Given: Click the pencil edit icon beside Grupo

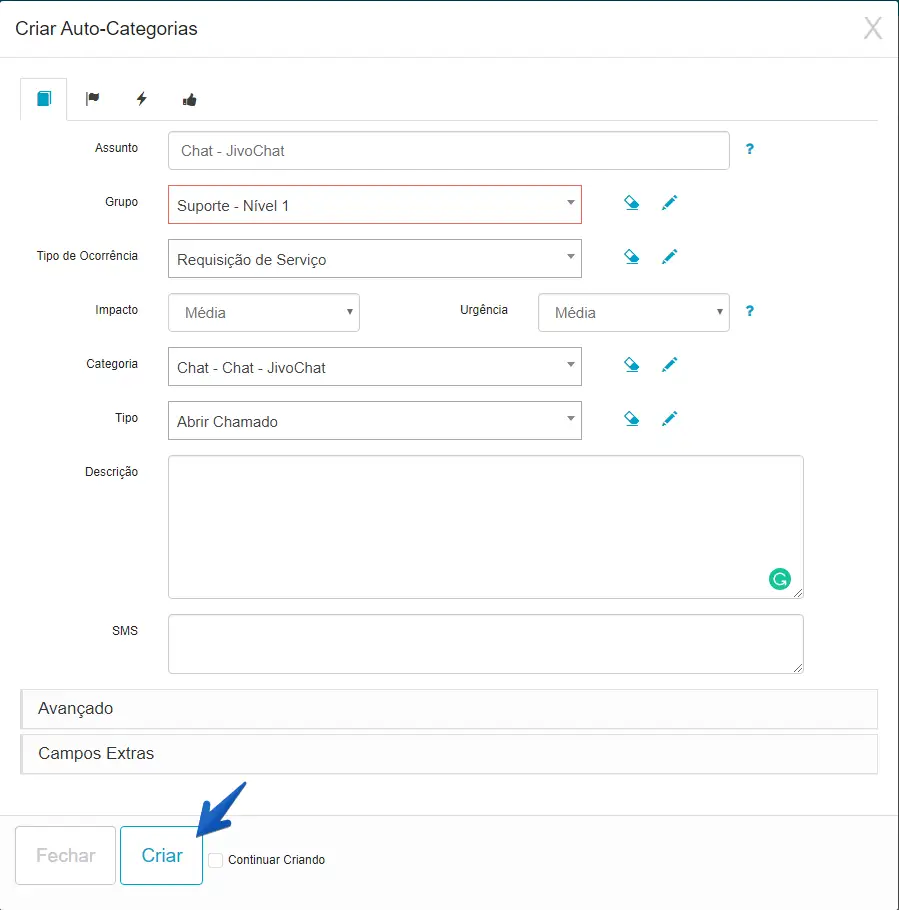Looking at the screenshot, I should 670,203.
